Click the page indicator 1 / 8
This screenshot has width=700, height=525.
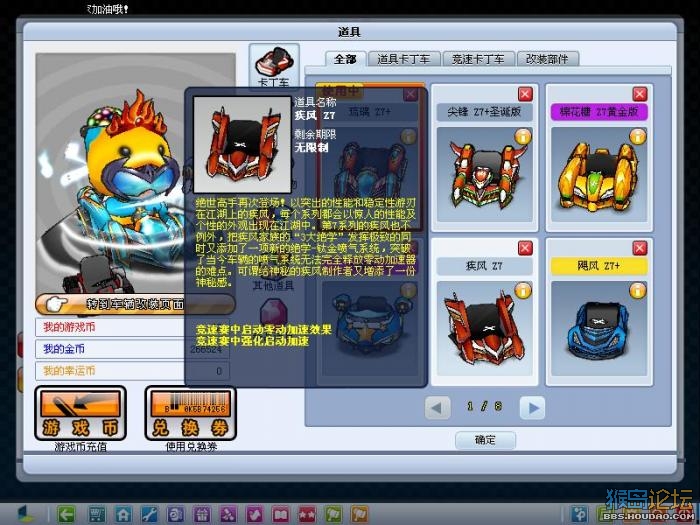point(484,406)
